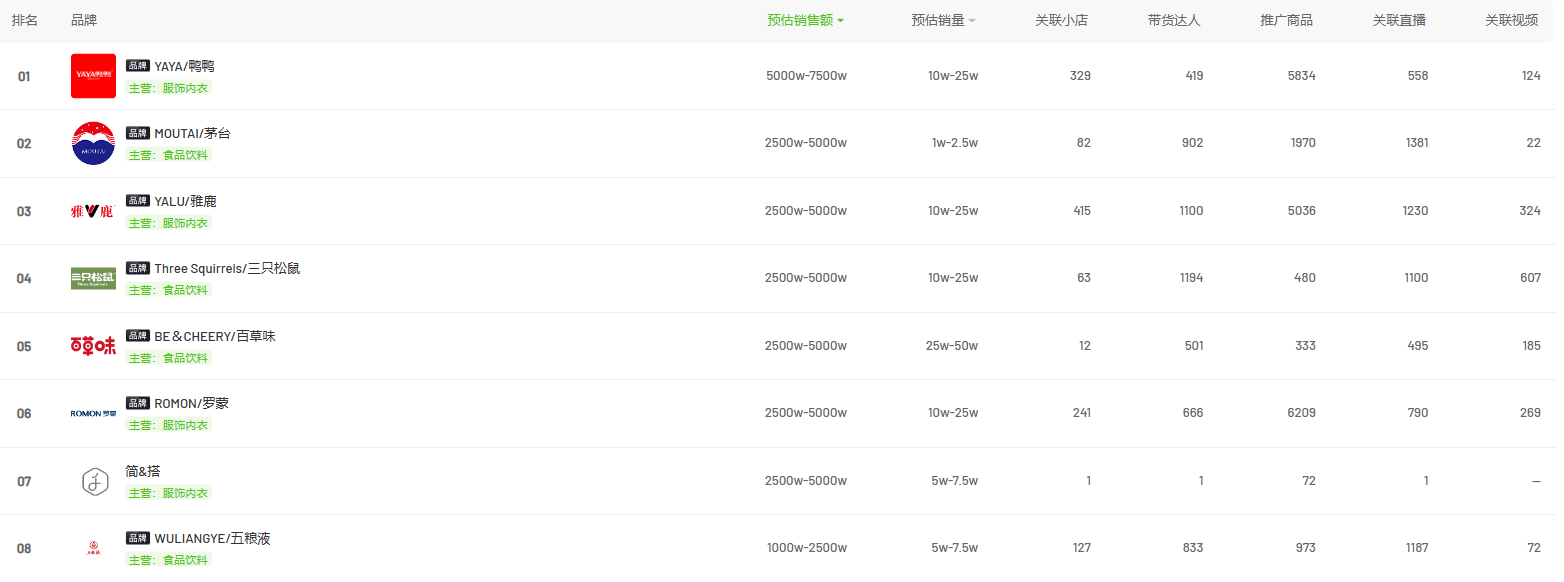Click the 品牌 column header

point(84,20)
